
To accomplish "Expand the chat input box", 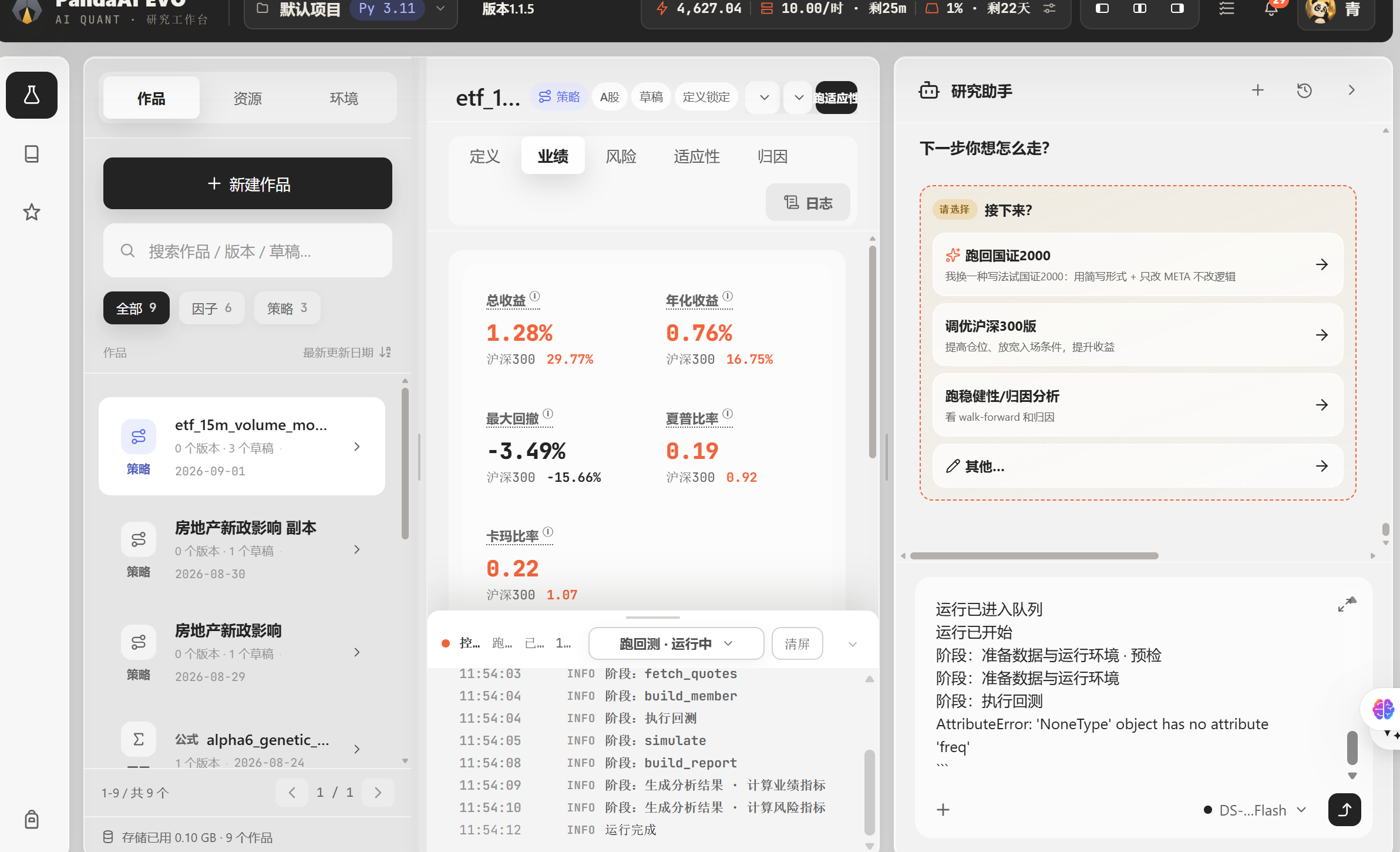I will tap(1347, 604).
